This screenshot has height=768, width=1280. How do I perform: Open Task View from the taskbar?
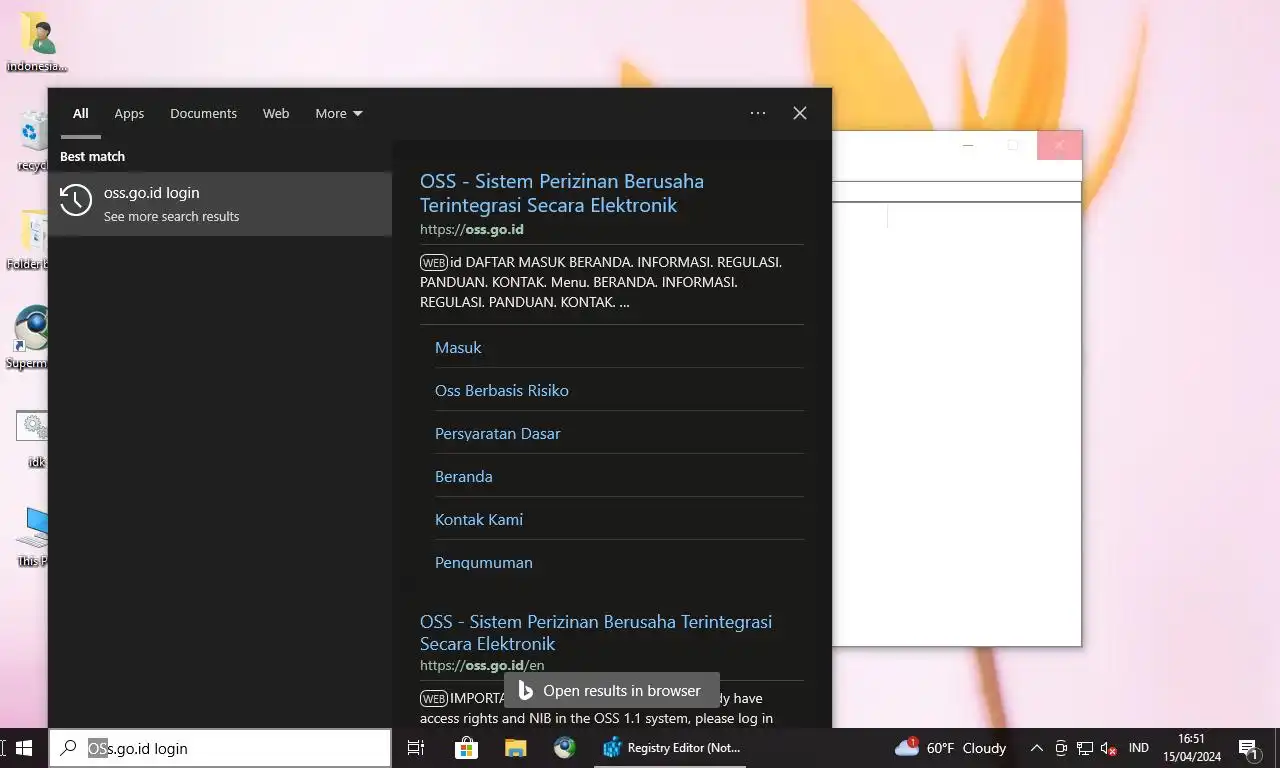(416, 748)
